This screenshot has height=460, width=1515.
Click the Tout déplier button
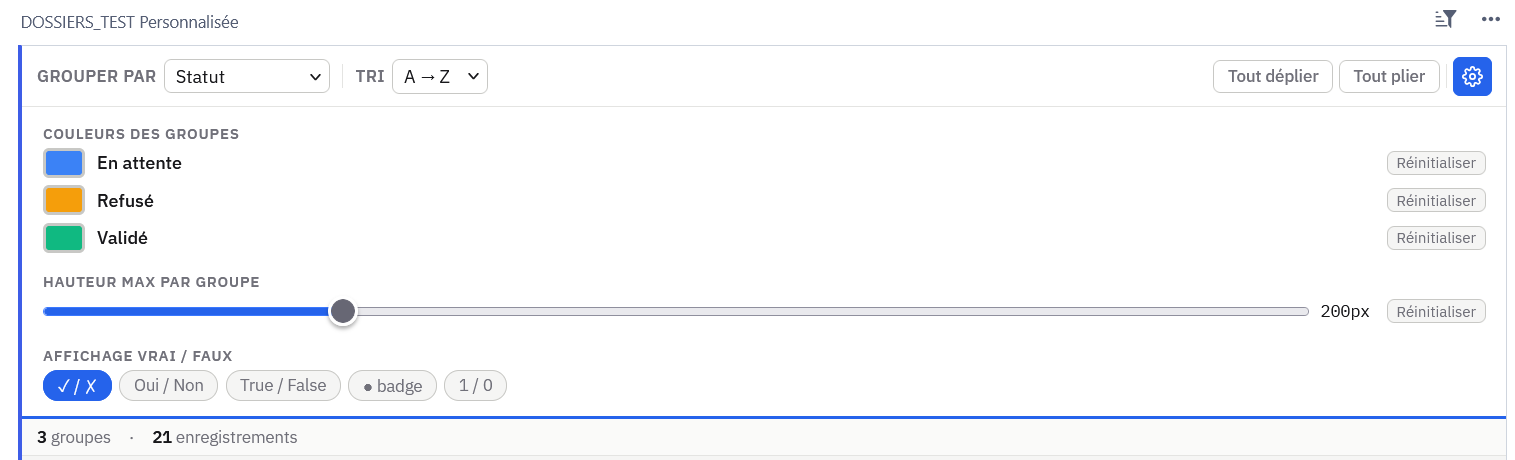tap(1272, 77)
